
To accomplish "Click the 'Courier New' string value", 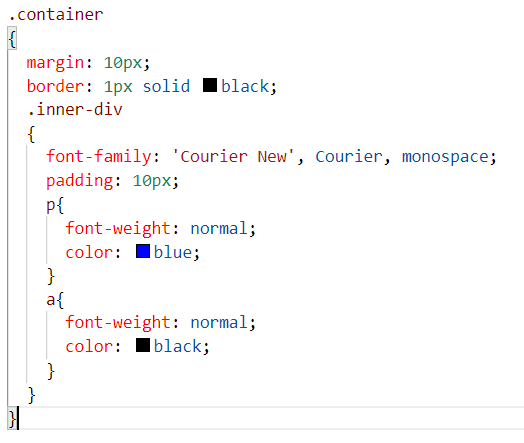I will (x=233, y=157).
